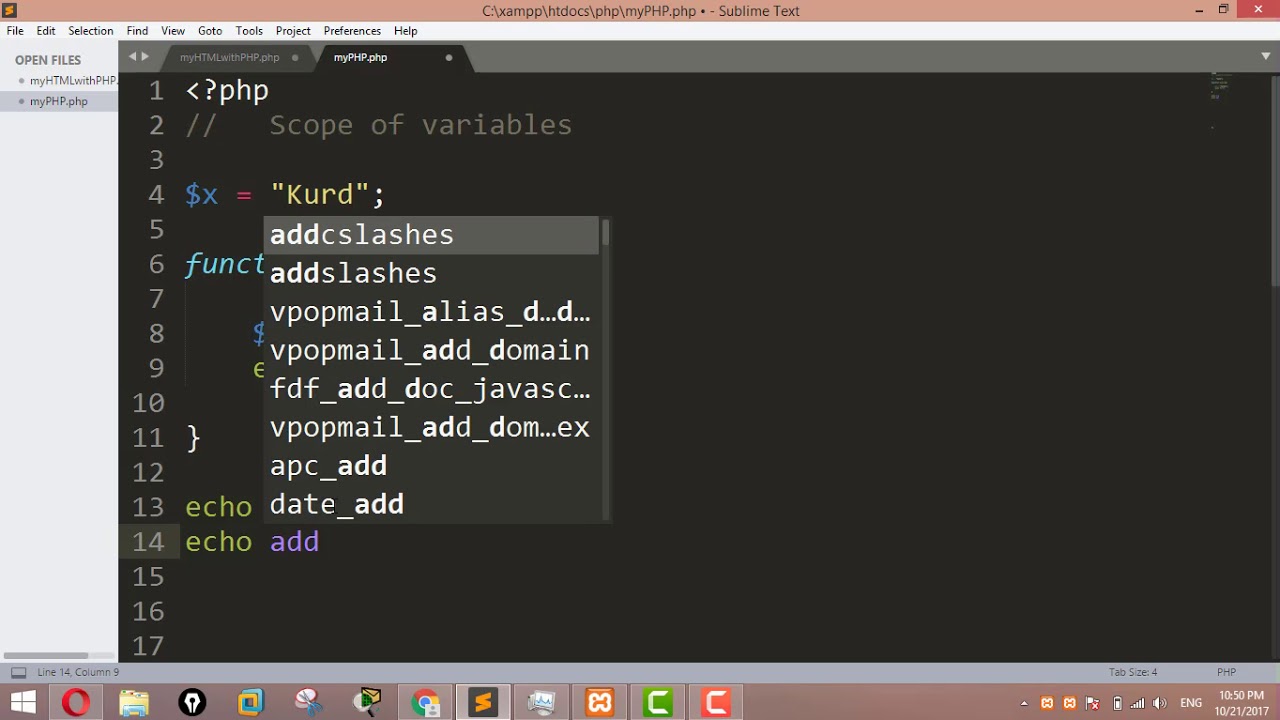Open the Tab Size: 4 selector
1280x720 pixels.
click(x=1133, y=672)
